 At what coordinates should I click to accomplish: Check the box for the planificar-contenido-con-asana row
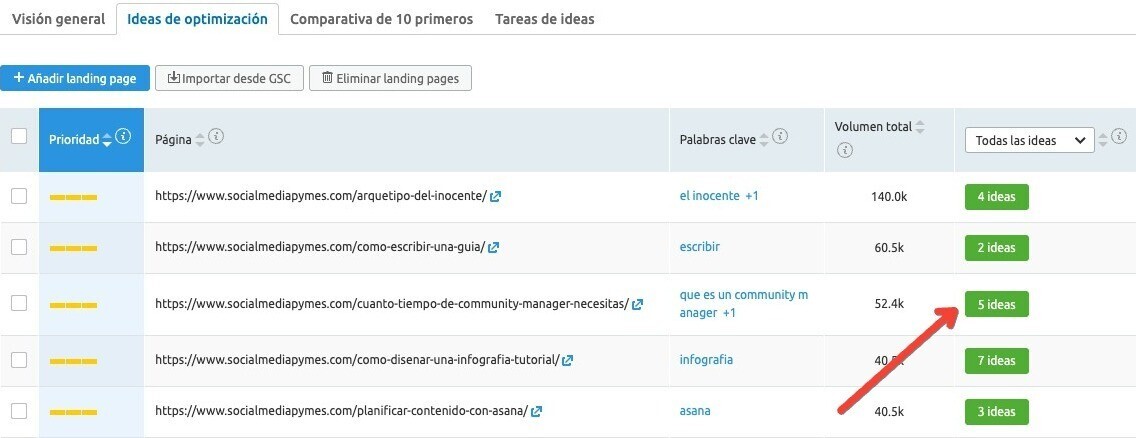point(19,411)
